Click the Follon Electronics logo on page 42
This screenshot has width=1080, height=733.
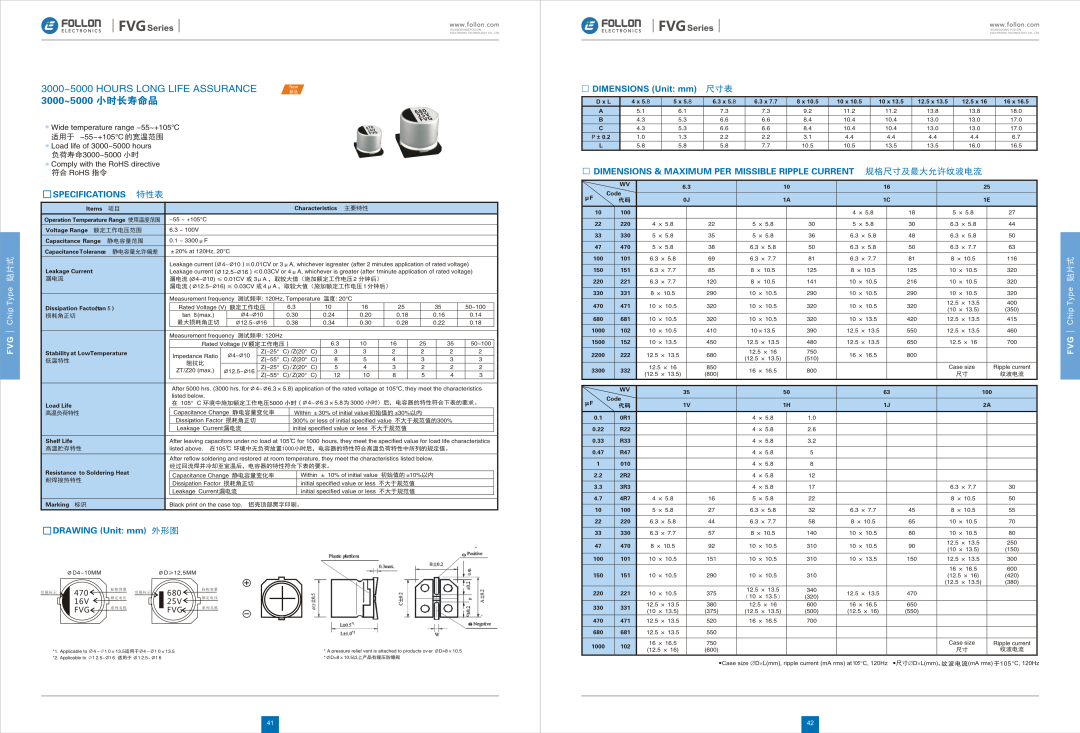(x=611, y=25)
